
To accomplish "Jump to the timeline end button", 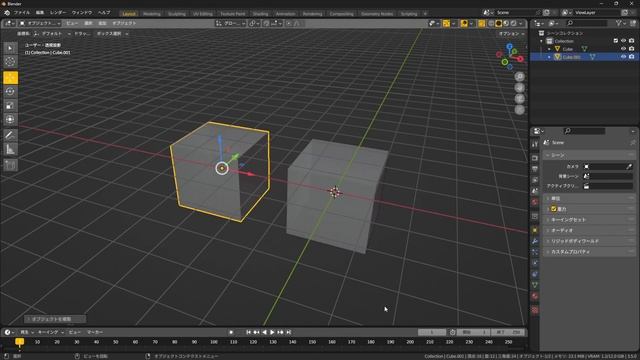I will (x=289, y=332).
